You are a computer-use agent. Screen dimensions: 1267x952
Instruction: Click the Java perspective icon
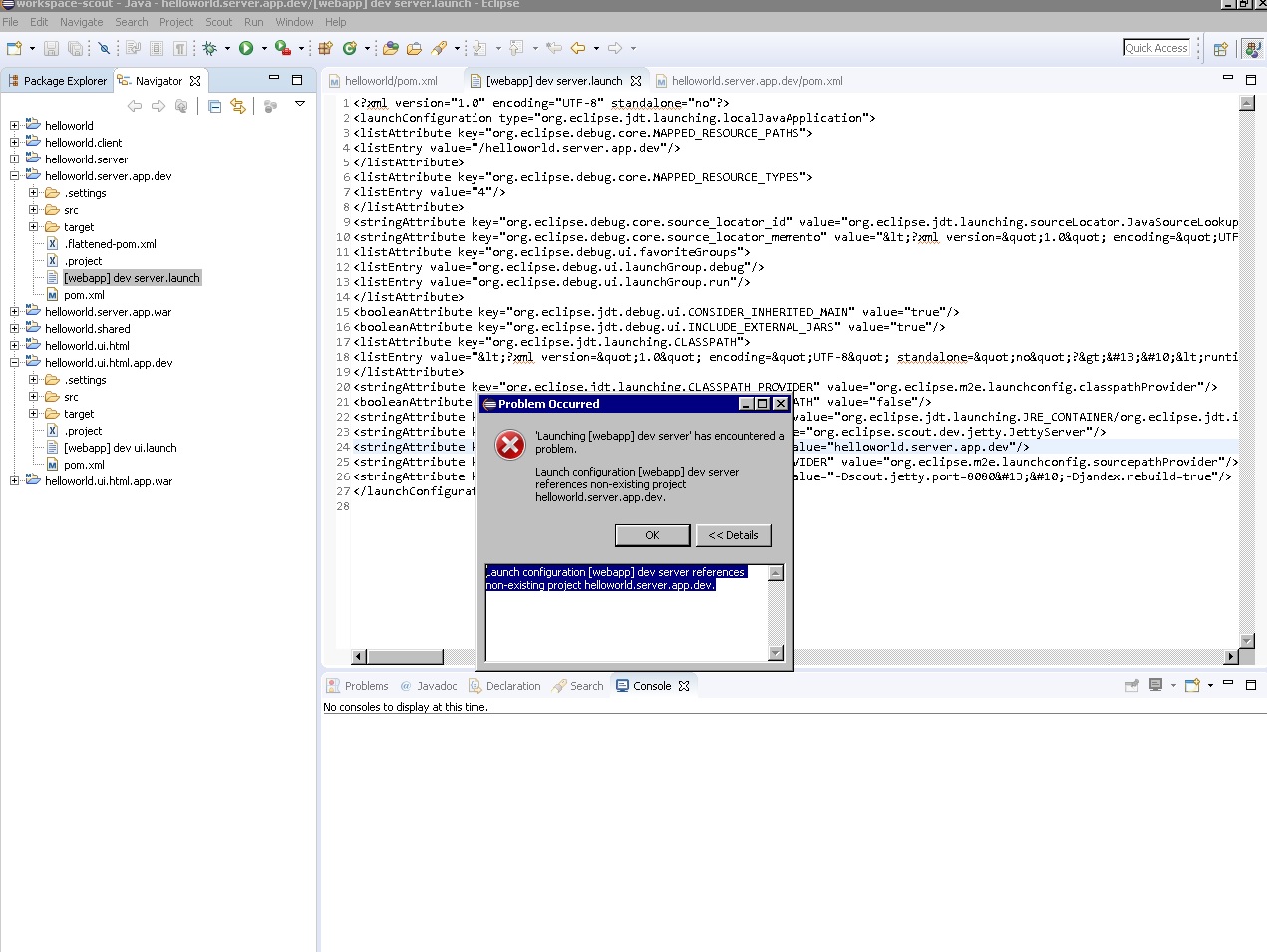[1252, 48]
